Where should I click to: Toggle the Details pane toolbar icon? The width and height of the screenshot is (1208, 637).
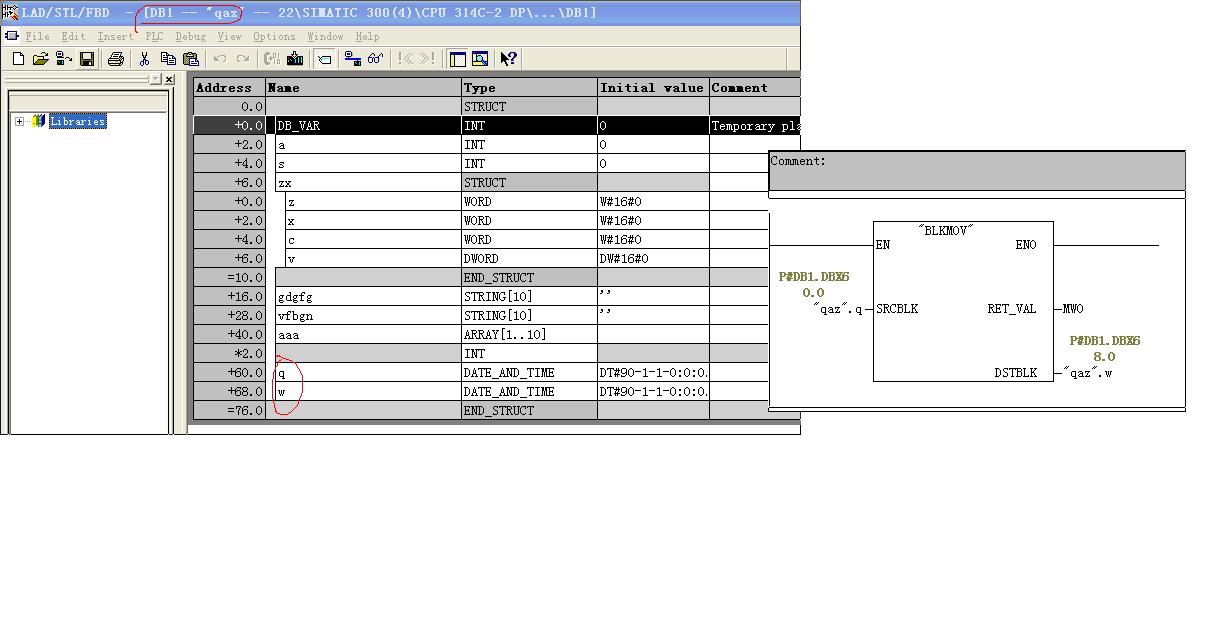click(x=480, y=59)
